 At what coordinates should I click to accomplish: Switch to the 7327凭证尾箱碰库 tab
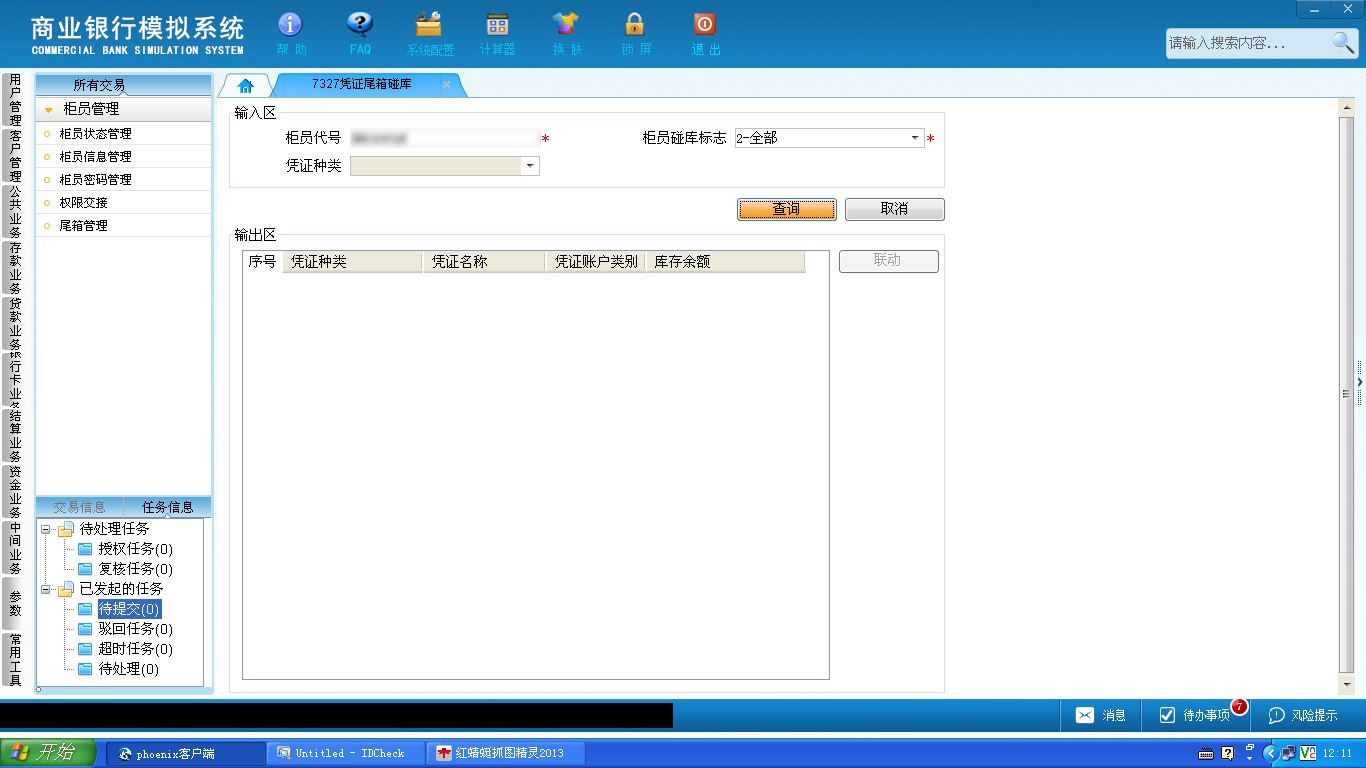(361, 84)
